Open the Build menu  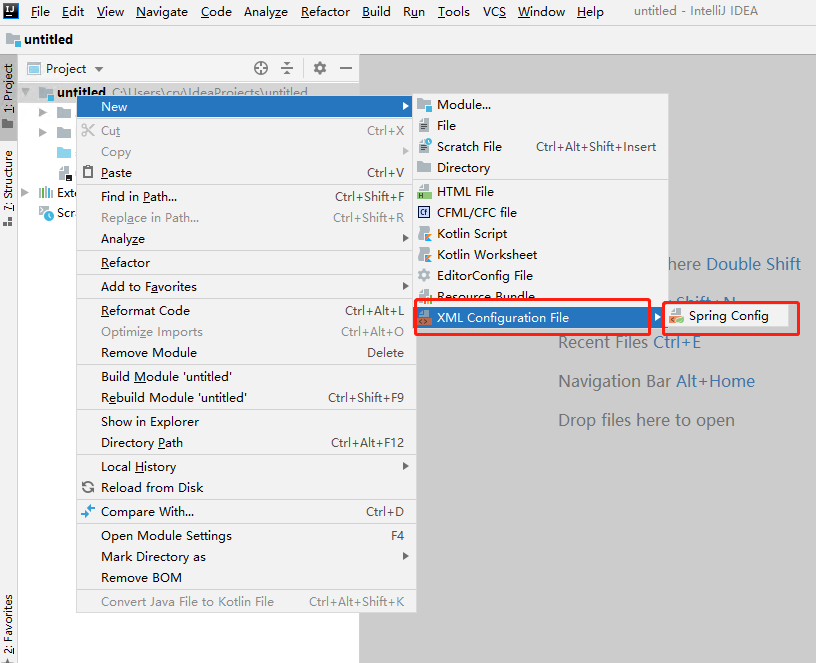(376, 11)
